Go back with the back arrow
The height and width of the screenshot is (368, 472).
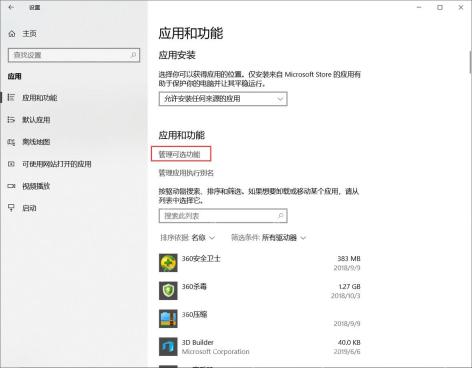click(11, 7)
